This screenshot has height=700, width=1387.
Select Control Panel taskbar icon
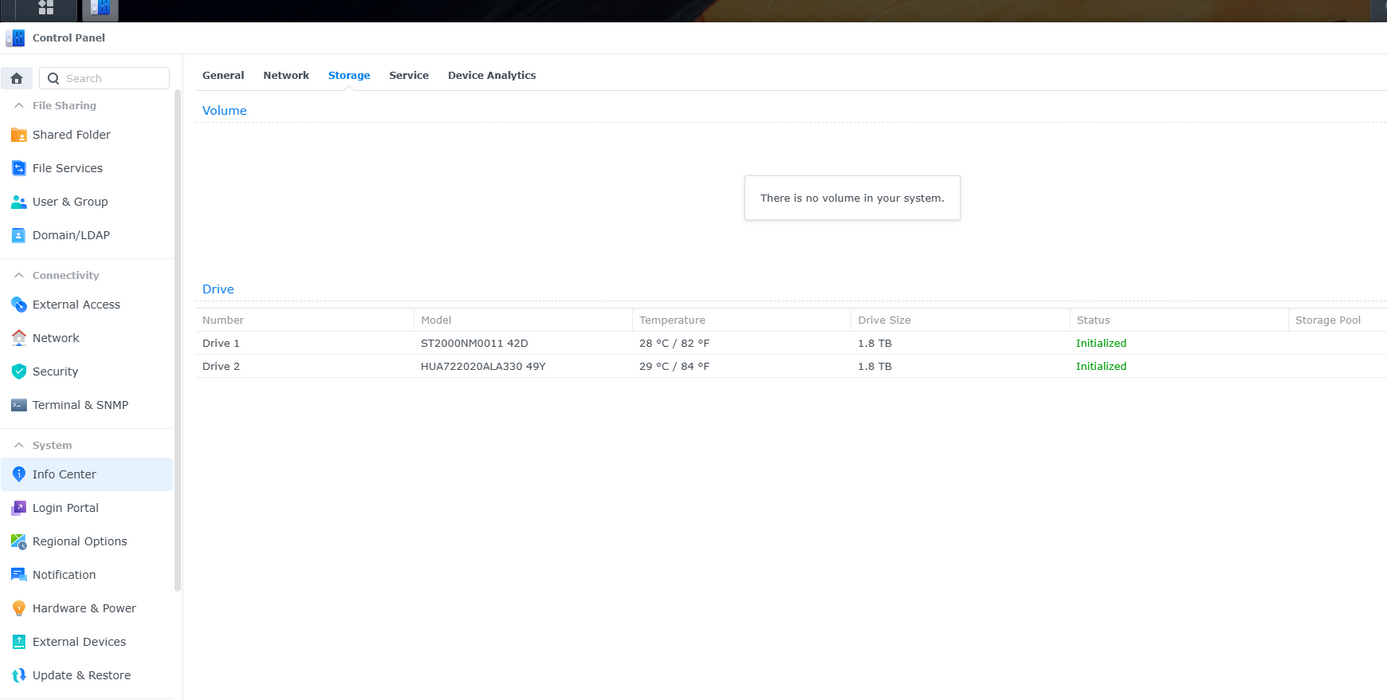tap(100, 8)
